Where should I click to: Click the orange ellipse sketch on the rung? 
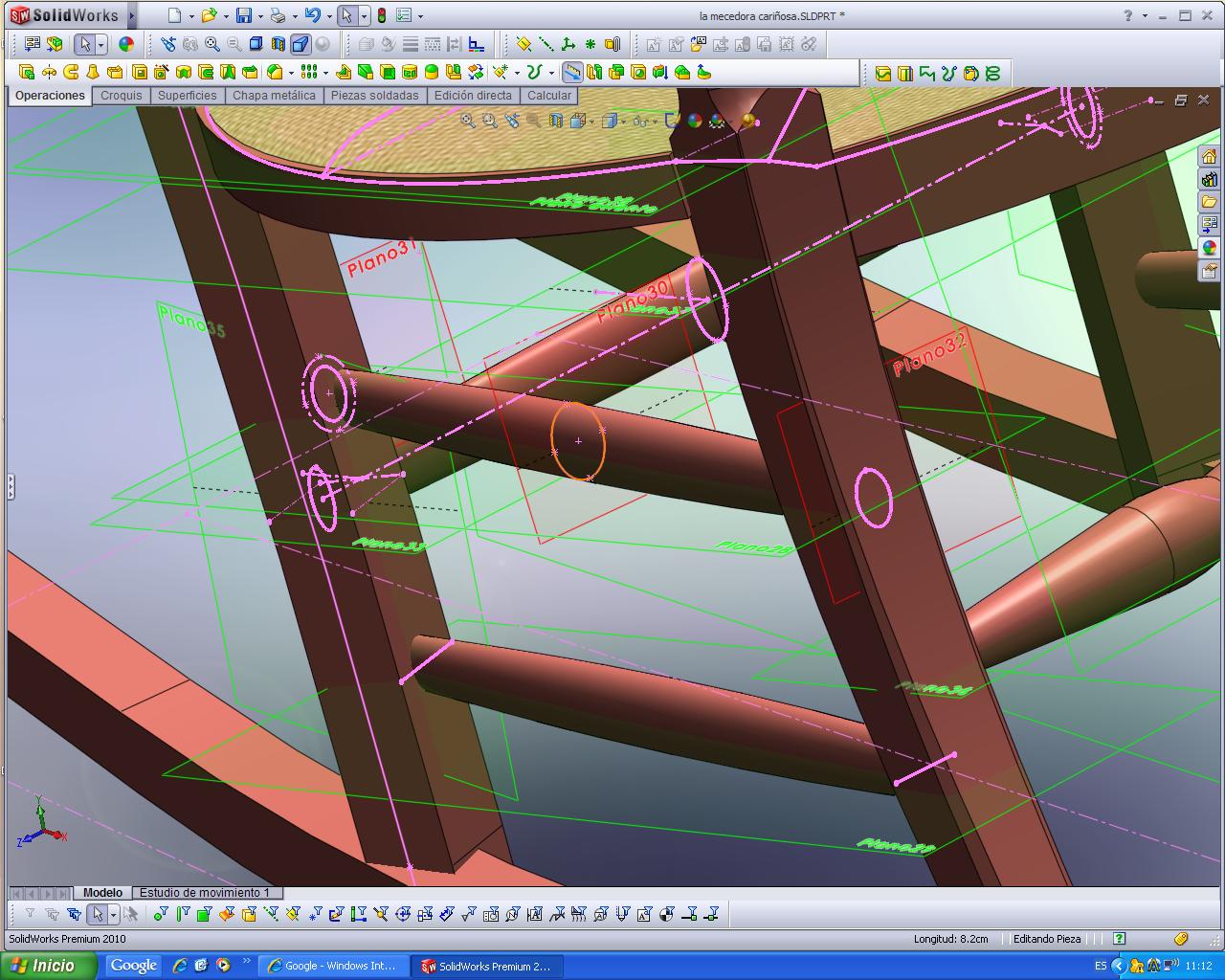[578, 441]
